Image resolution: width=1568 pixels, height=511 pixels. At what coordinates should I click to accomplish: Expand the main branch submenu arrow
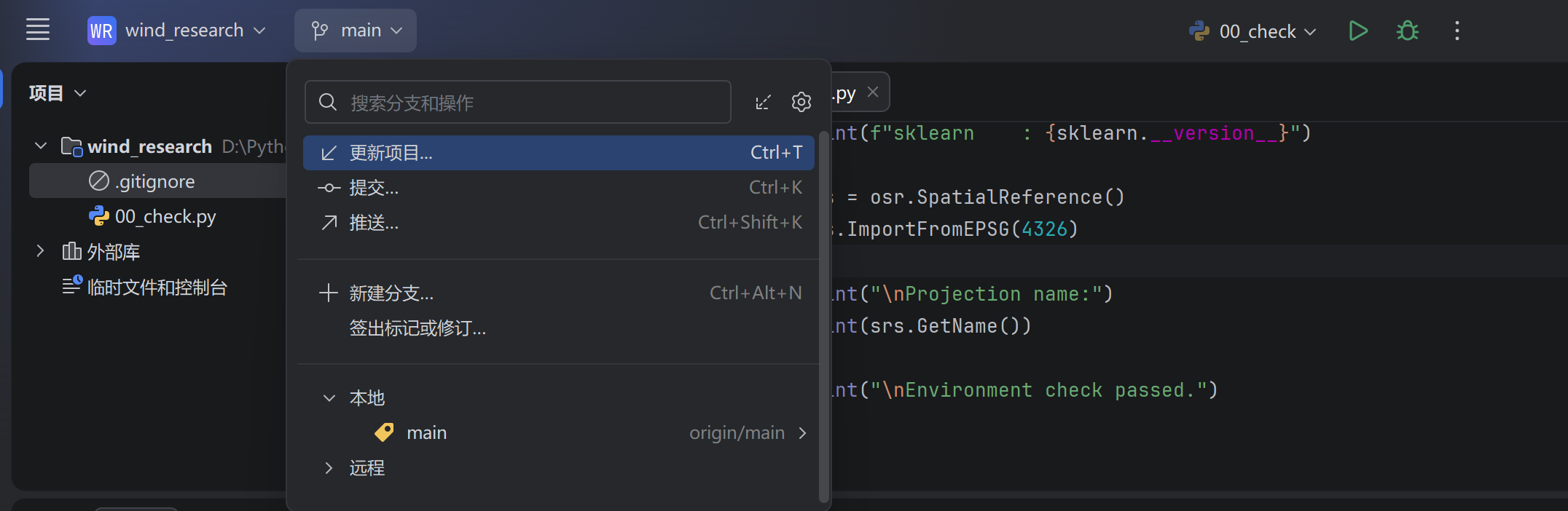click(802, 433)
